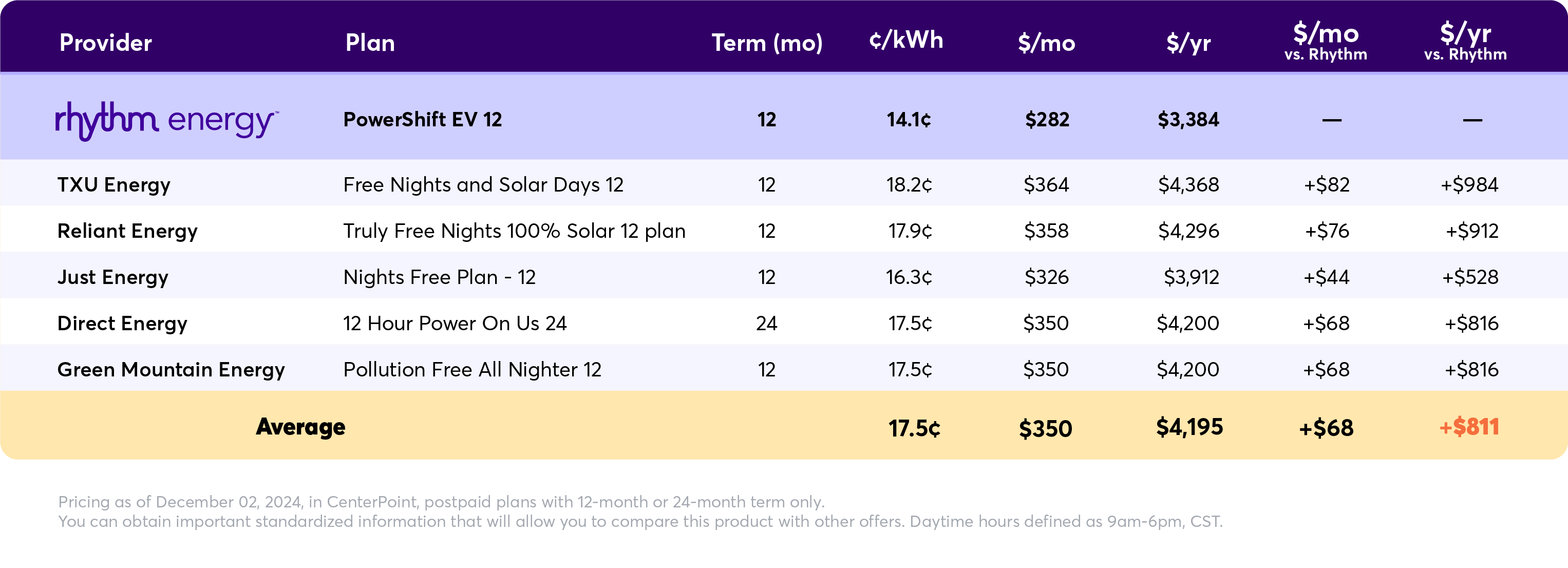Select the Pollution Free All Nighter 12 plan
Viewport: 1568px width, 568px height.
pos(472,370)
